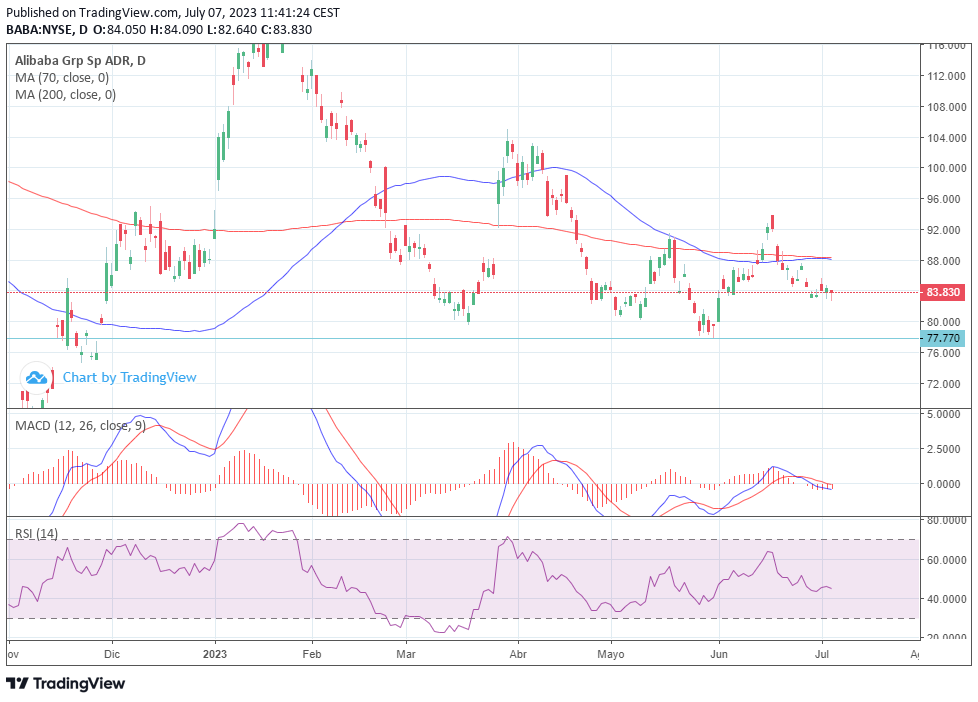The width and height of the screenshot is (978, 702).
Task: Click the 0.0000 MACD axis label
Action: pos(944,484)
